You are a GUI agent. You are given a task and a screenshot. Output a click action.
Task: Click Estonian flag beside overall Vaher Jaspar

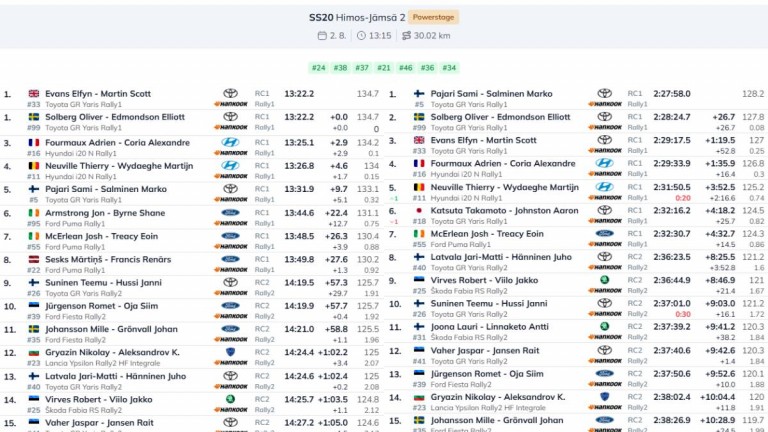(x=419, y=350)
